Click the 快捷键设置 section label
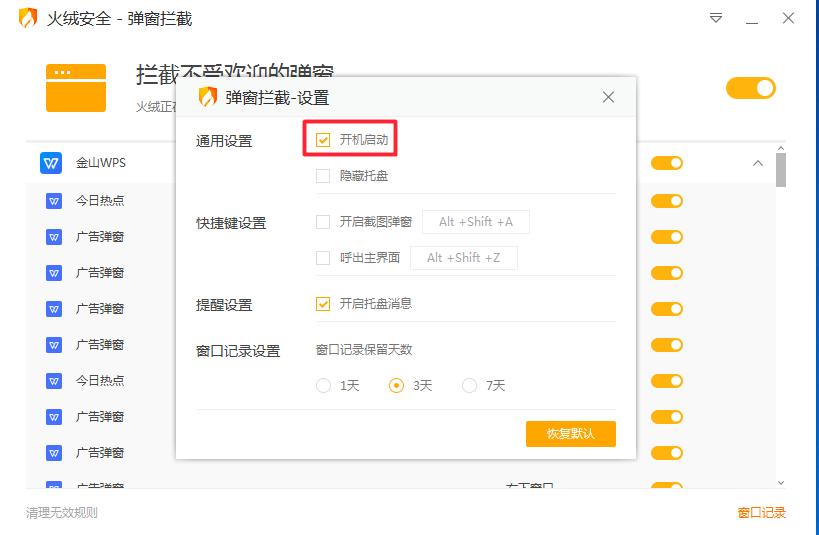Image resolution: width=819 pixels, height=535 pixels. [231, 223]
